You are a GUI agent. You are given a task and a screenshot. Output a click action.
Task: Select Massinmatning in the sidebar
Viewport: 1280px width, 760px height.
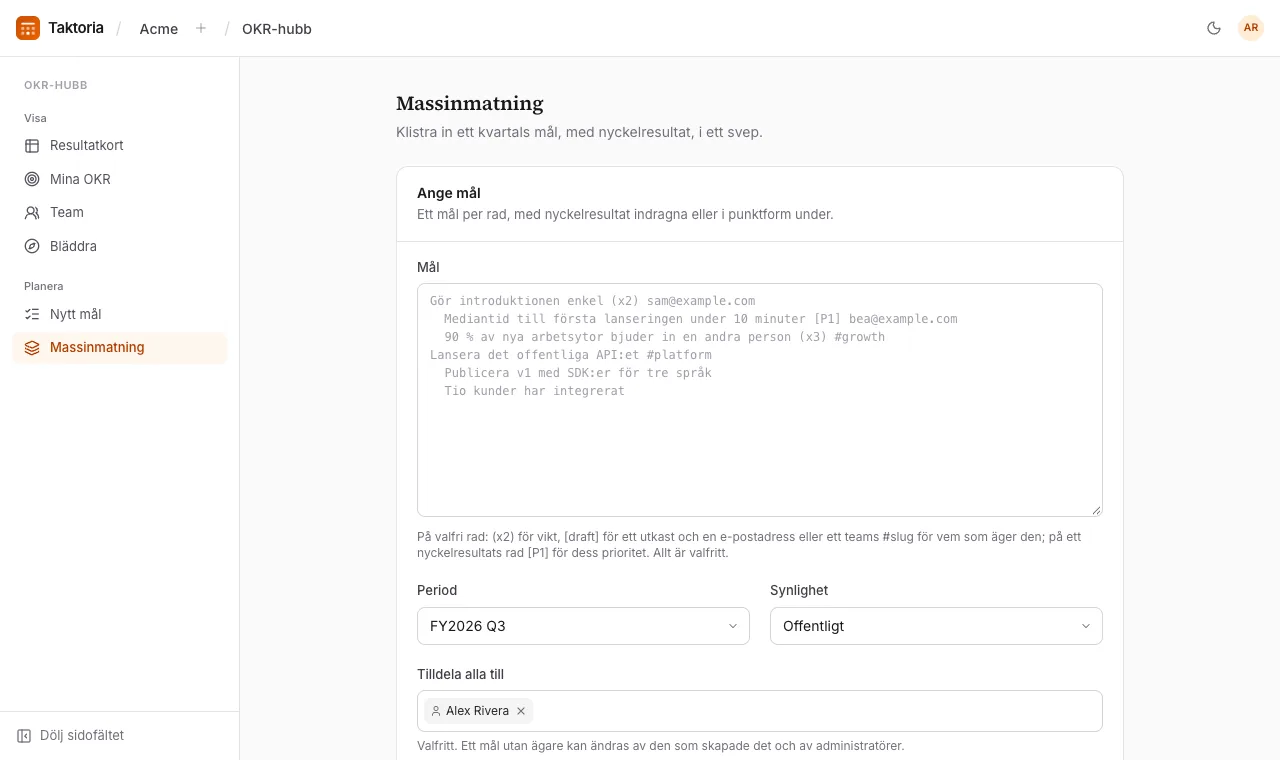coord(119,347)
